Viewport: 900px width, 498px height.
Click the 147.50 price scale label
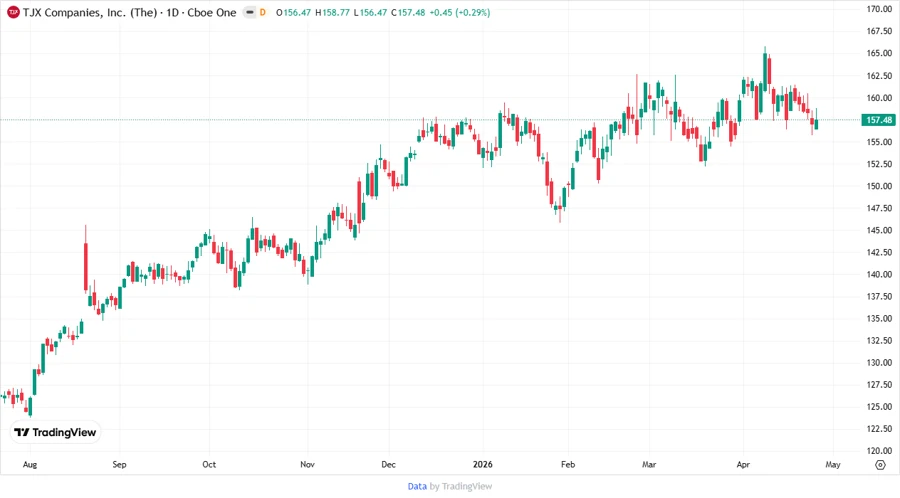pyautogui.click(x=879, y=208)
